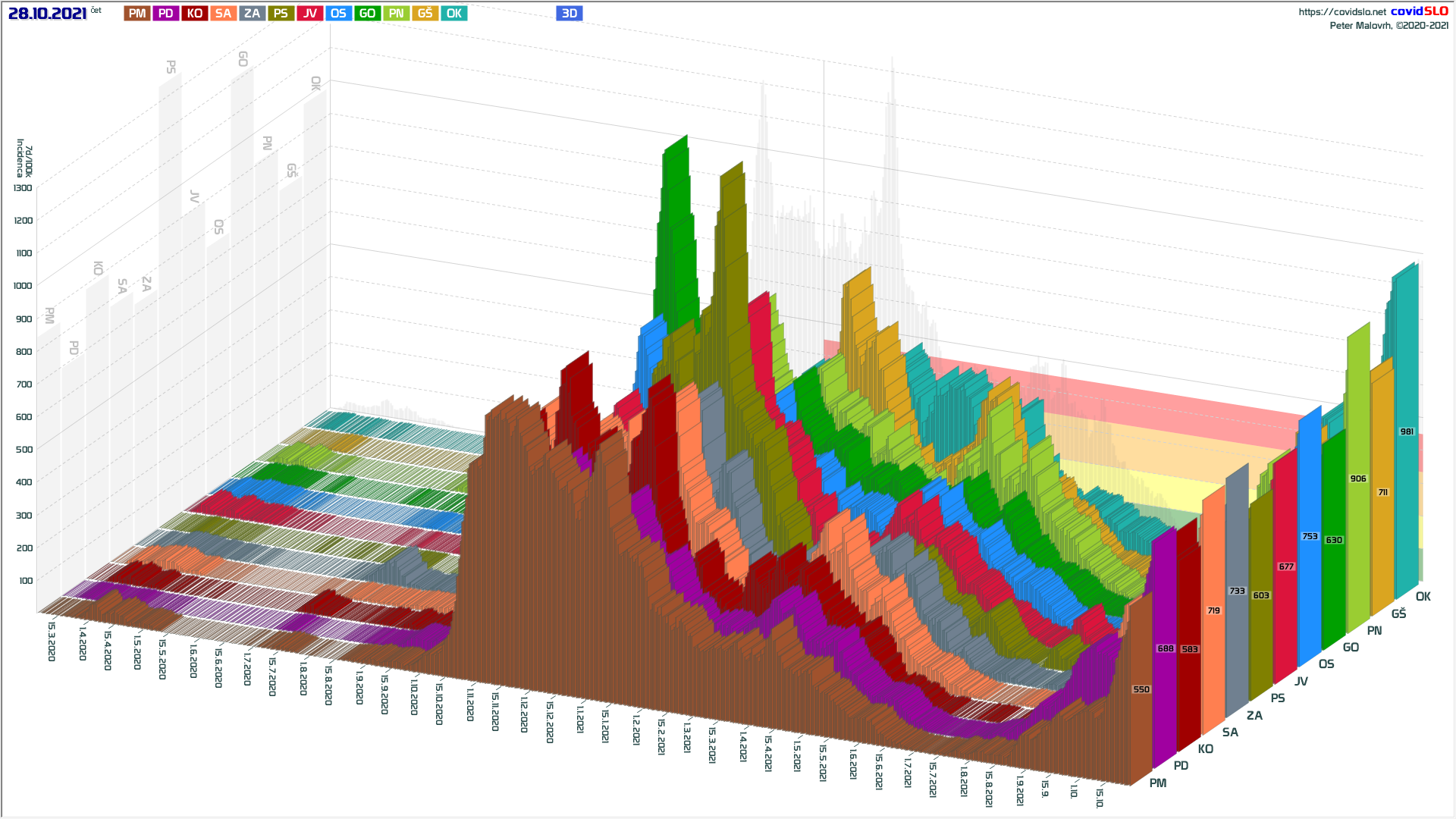Toggle the OS blue region button
Screen dimensions: 1456x819
point(338,14)
